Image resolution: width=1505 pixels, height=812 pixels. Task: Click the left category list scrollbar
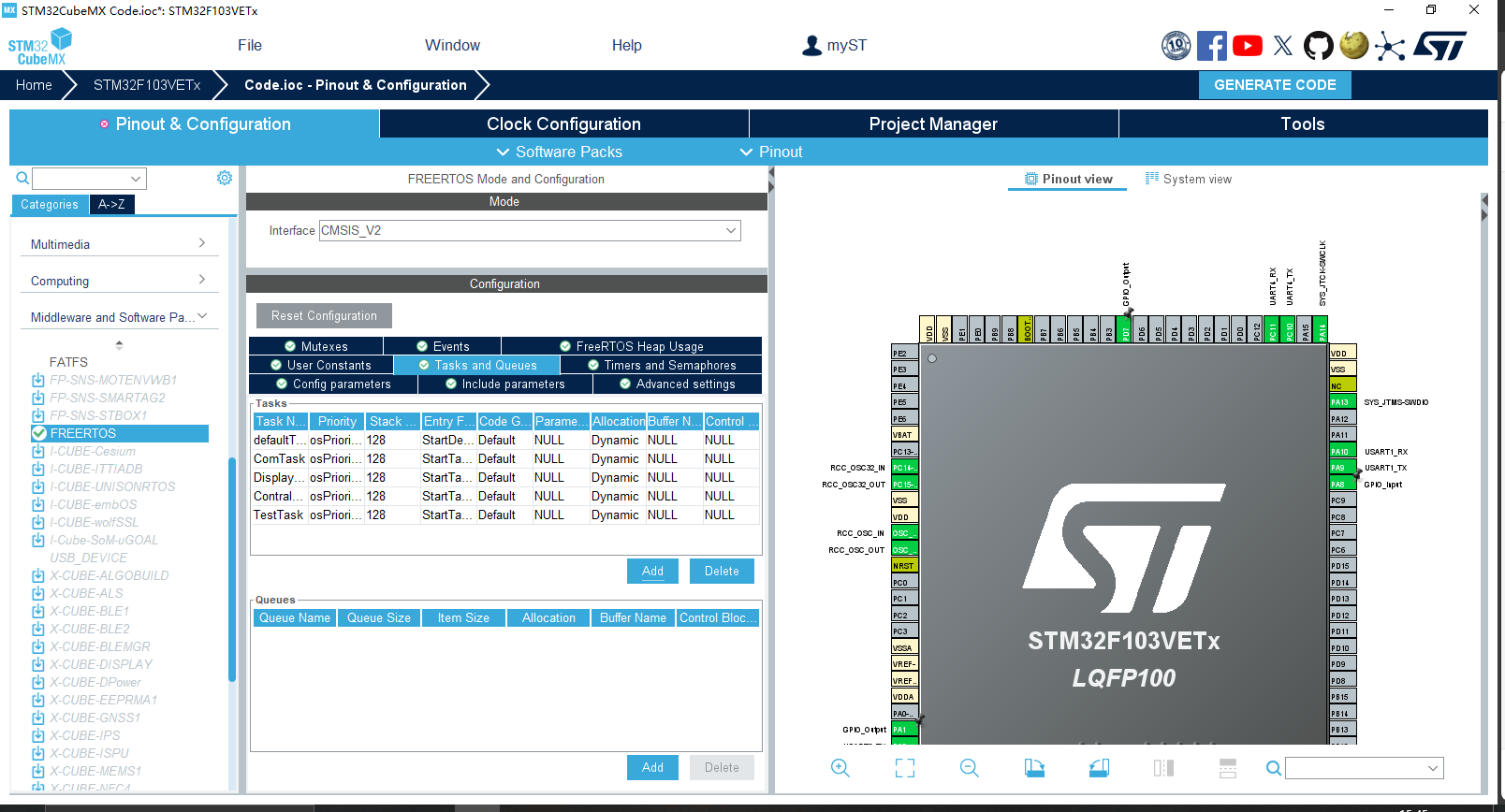tap(232, 569)
